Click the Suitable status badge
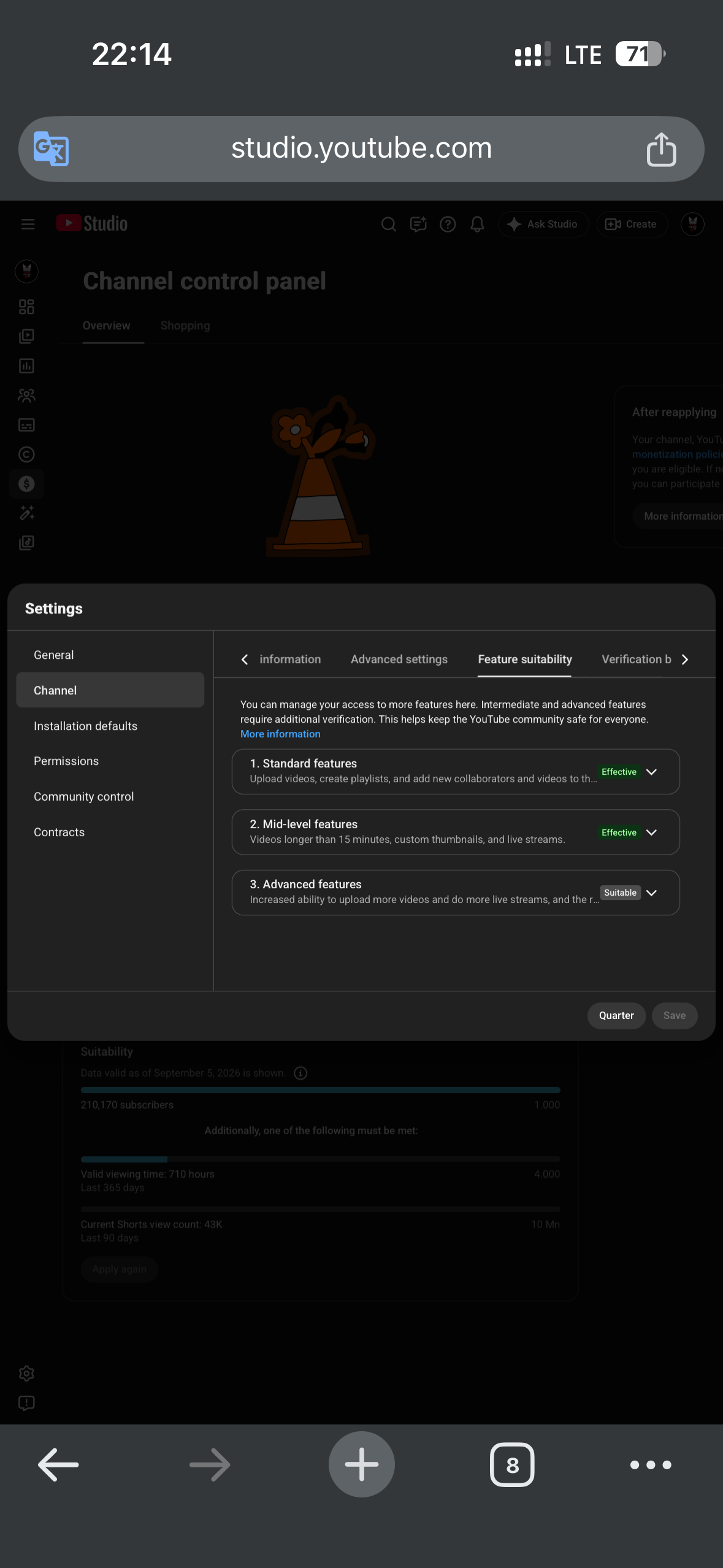The width and height of the screenshot is (723, 1568). (x=620, y=893)
